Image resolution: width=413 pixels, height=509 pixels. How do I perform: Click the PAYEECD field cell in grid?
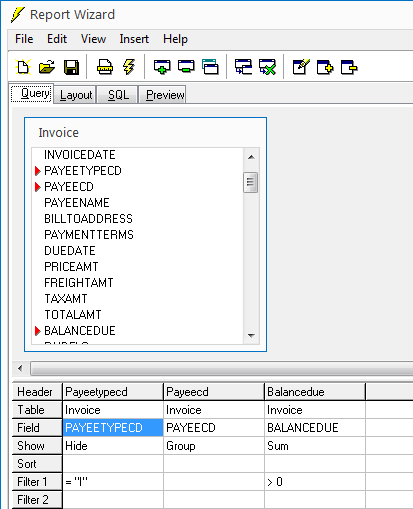[x=214, y=428]
